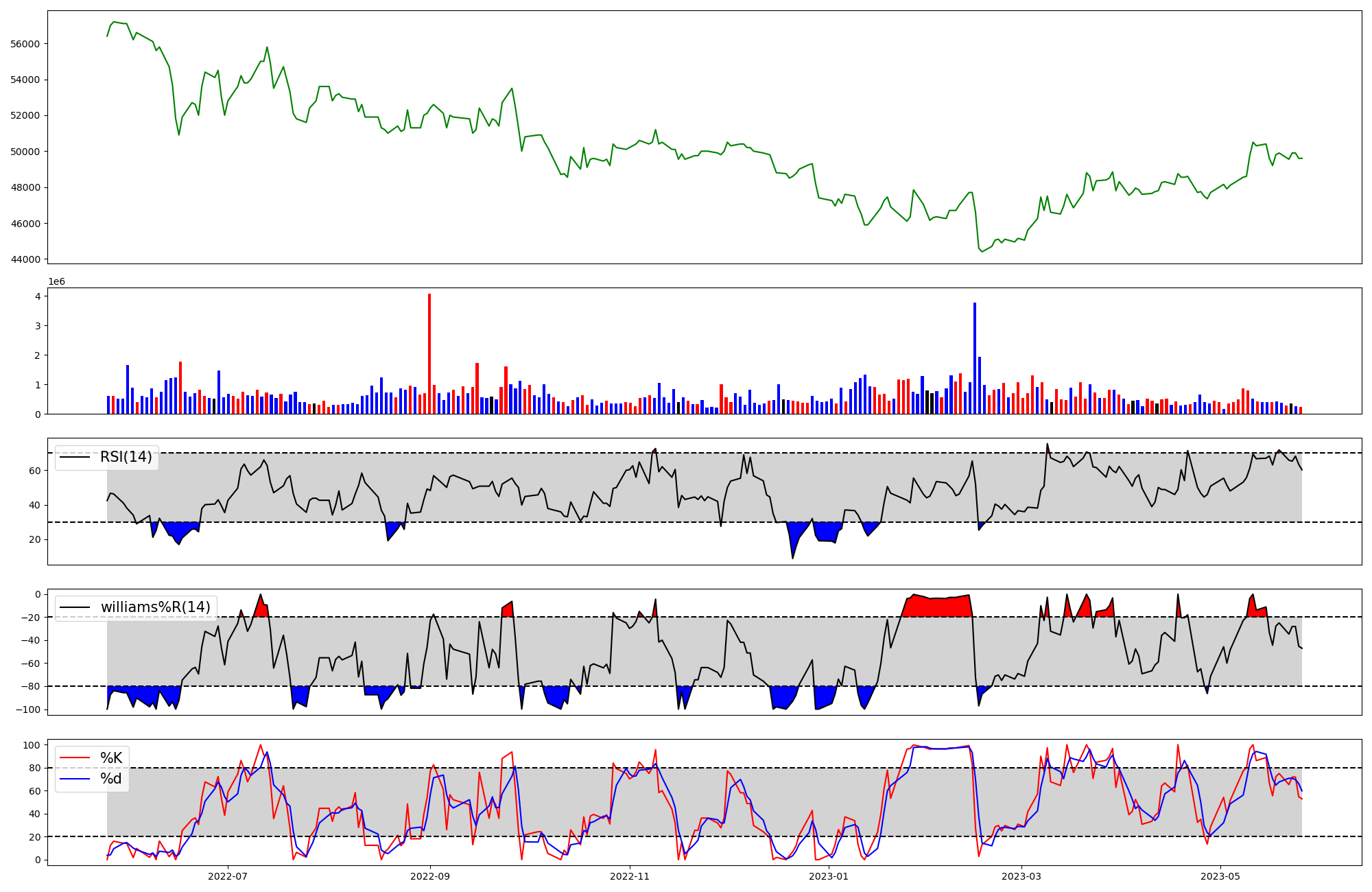
Task: Click the 100 label on stochastic axis
Action: pos(33,745)
